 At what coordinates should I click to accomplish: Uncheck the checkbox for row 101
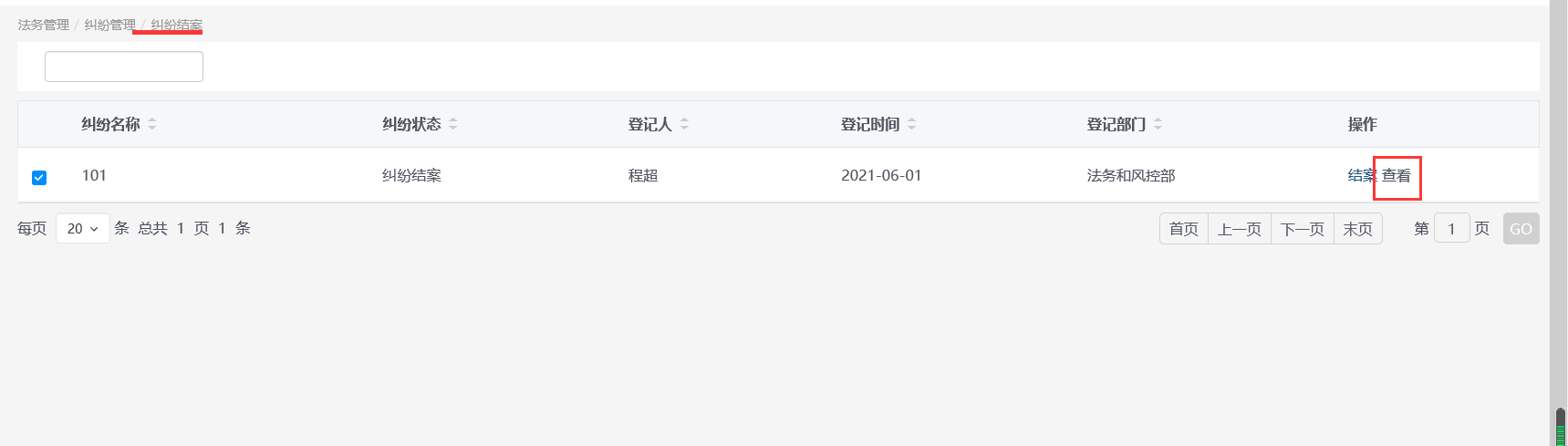click(39, 177)
